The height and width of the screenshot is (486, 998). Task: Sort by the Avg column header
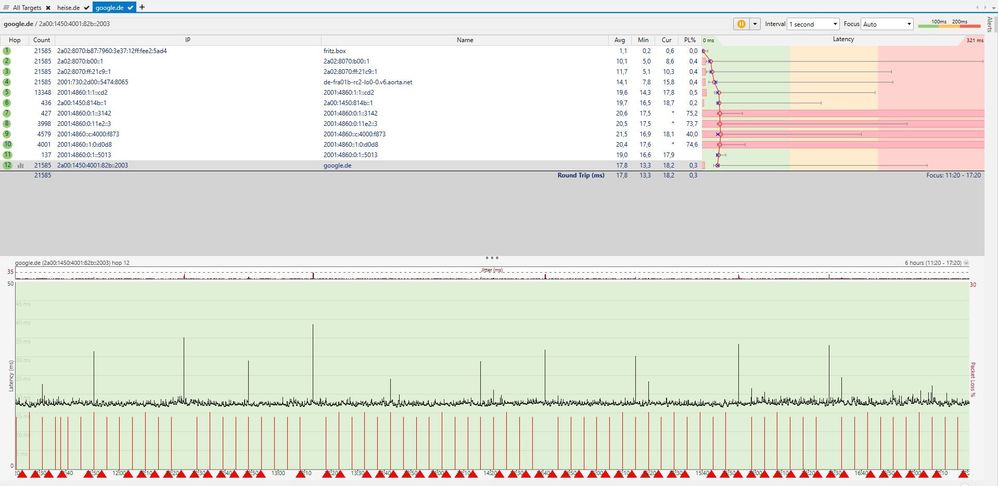[x=619, y=40]
